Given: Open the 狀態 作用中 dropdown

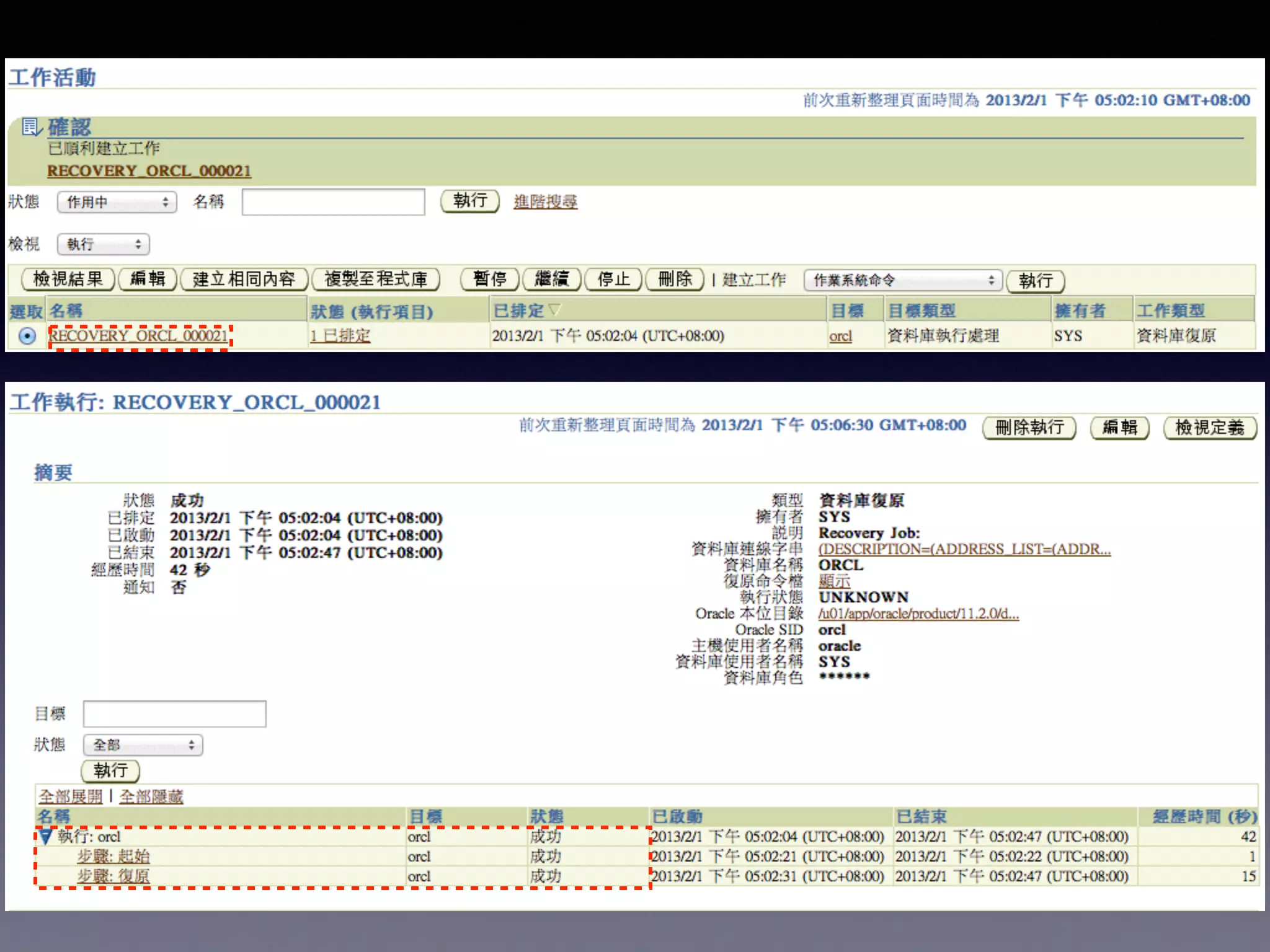Looking at the screenshot, I should [117, 202].
